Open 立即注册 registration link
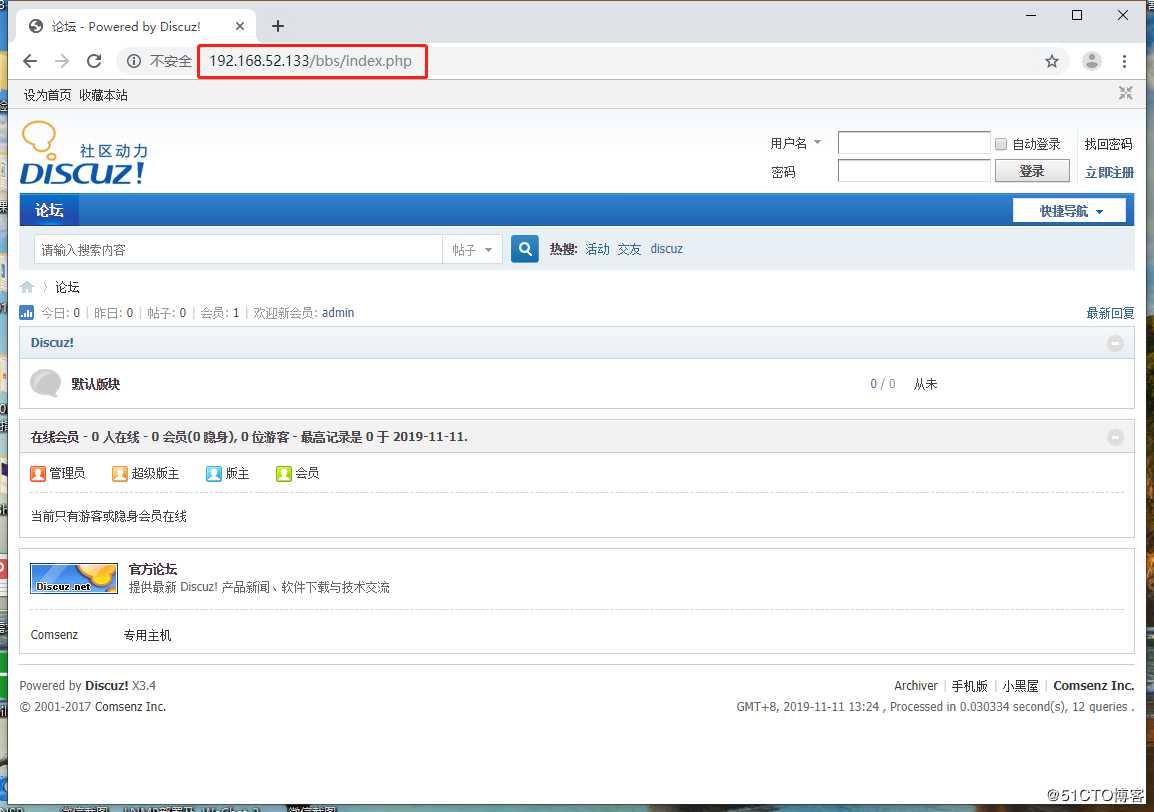 point(1109,172)
